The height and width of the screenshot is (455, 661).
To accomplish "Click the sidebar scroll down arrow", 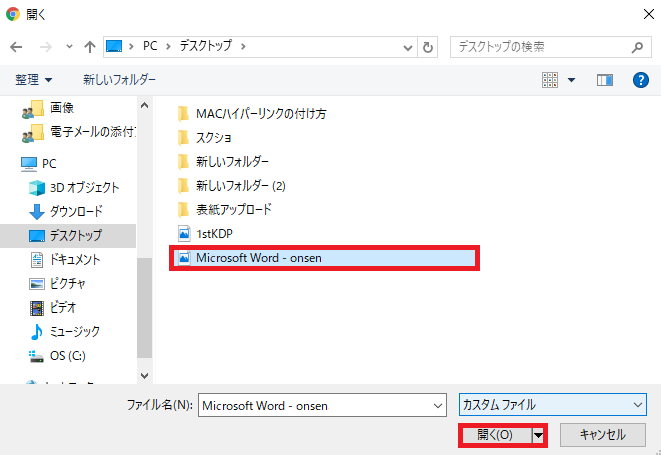I will pyautogui.click(x=144, y=375).
